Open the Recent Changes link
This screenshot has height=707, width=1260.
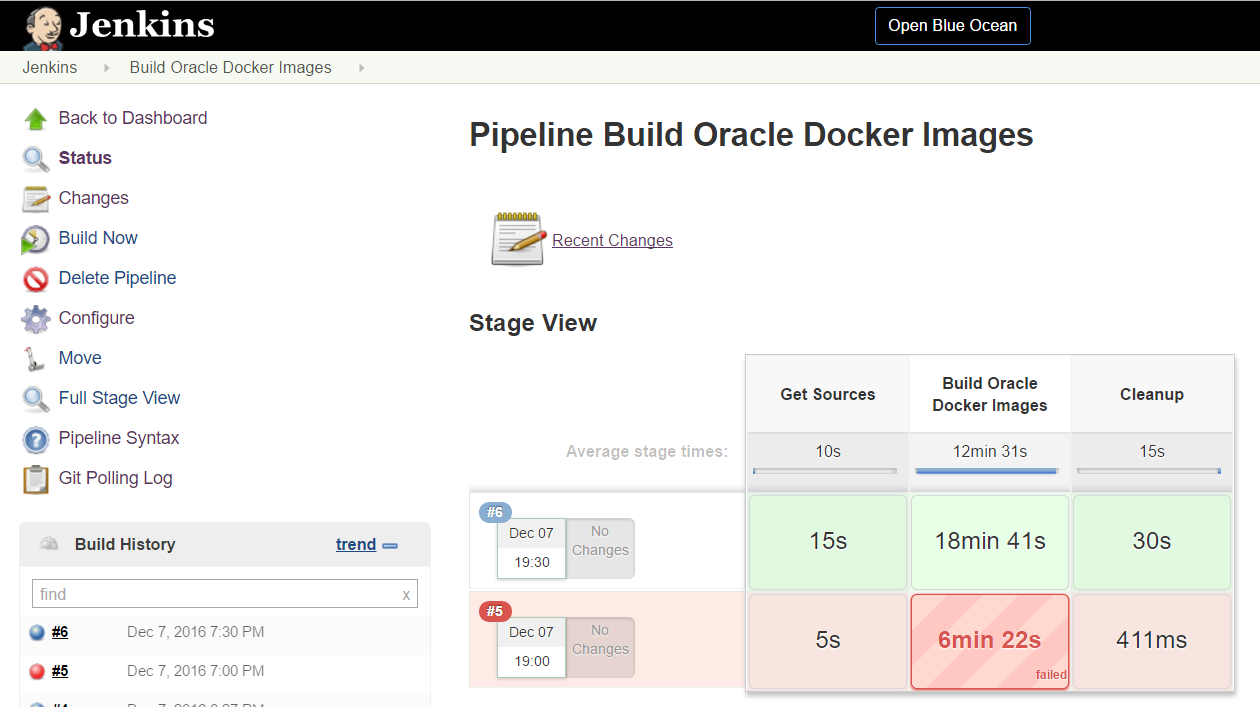612,240
